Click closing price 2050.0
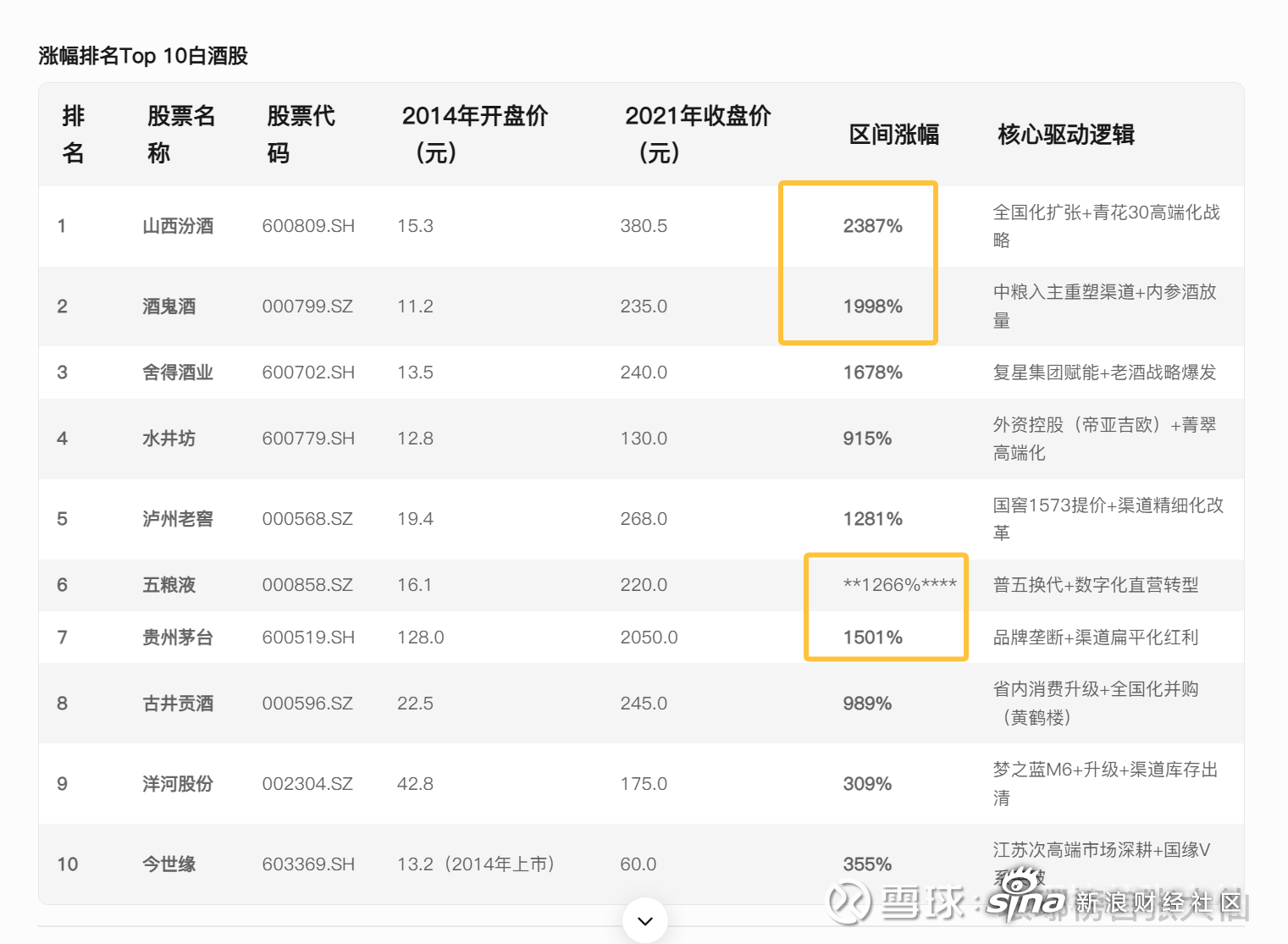 coord(649,638)
